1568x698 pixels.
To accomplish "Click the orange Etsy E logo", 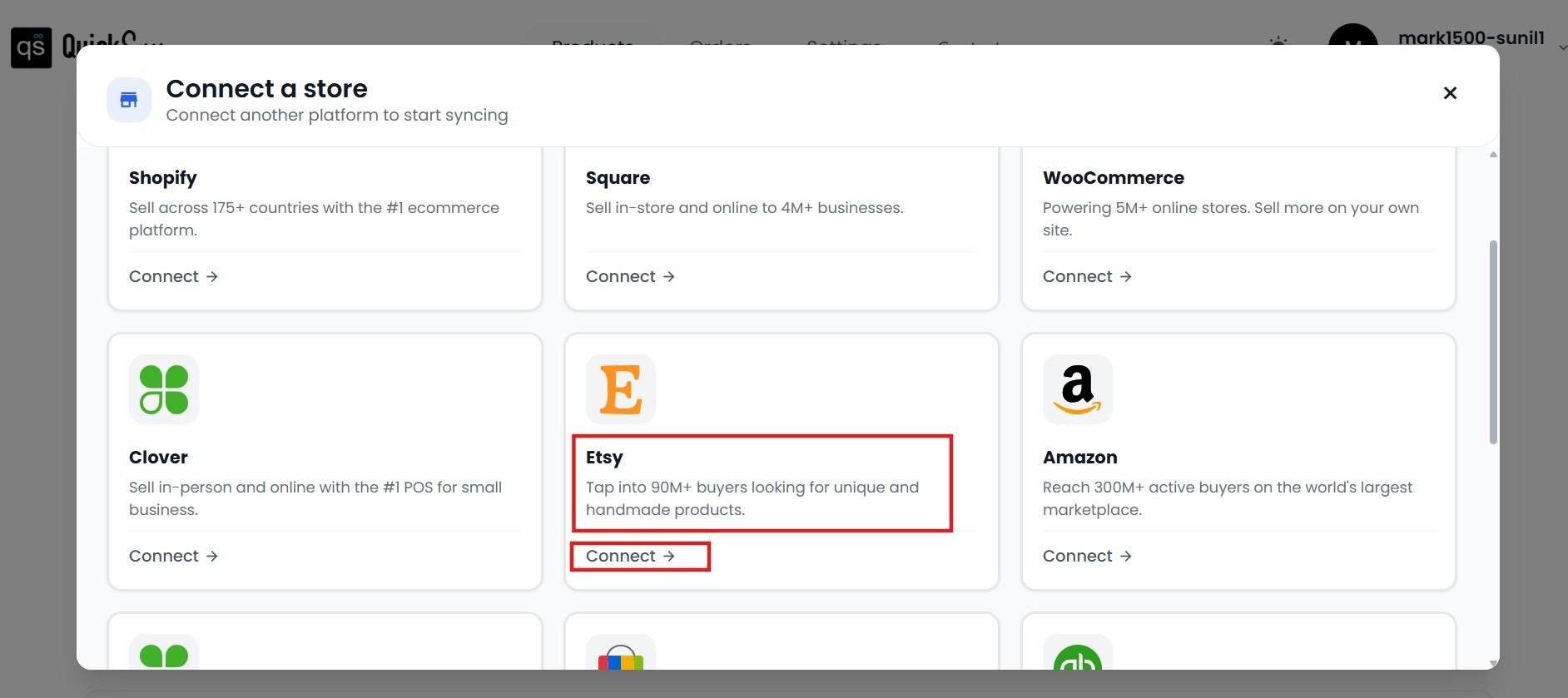I will 621,389.
